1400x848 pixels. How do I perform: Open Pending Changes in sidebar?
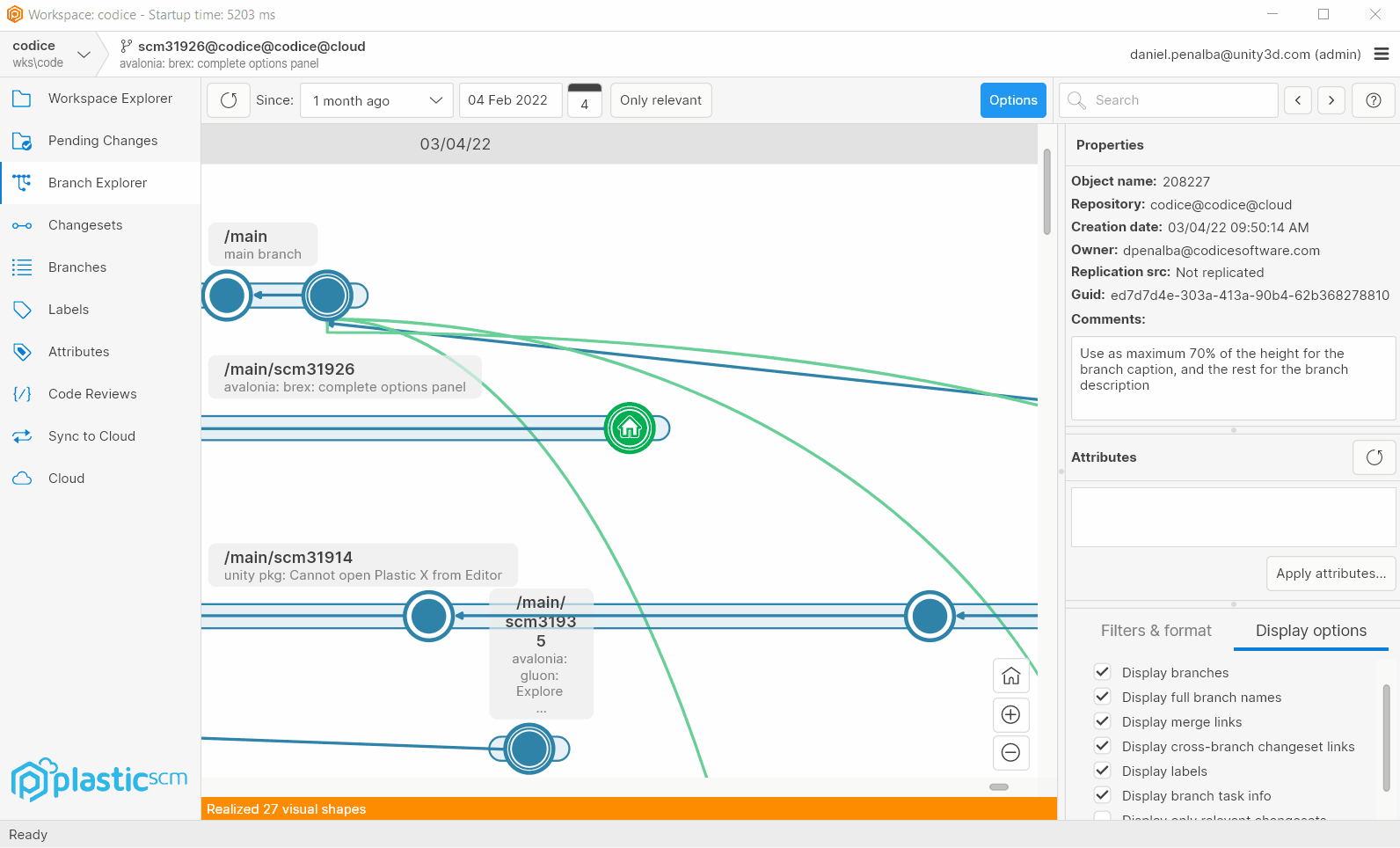[103, 141]
